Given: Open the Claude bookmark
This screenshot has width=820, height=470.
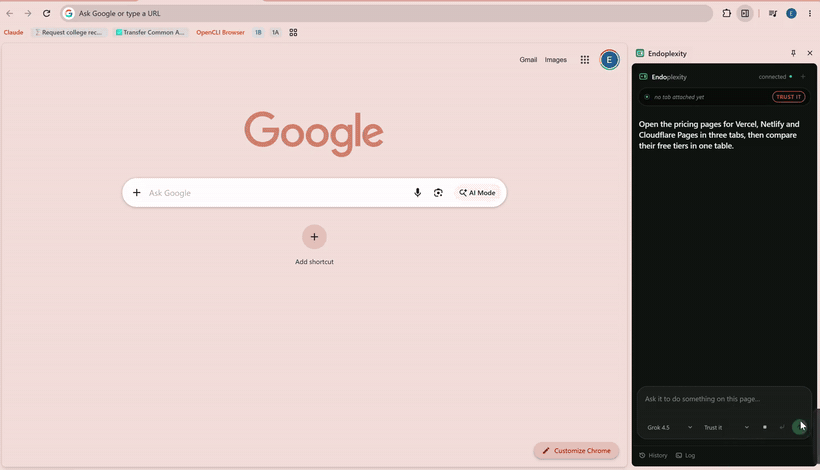Looking at the screenshot, I should pos(14,32).
